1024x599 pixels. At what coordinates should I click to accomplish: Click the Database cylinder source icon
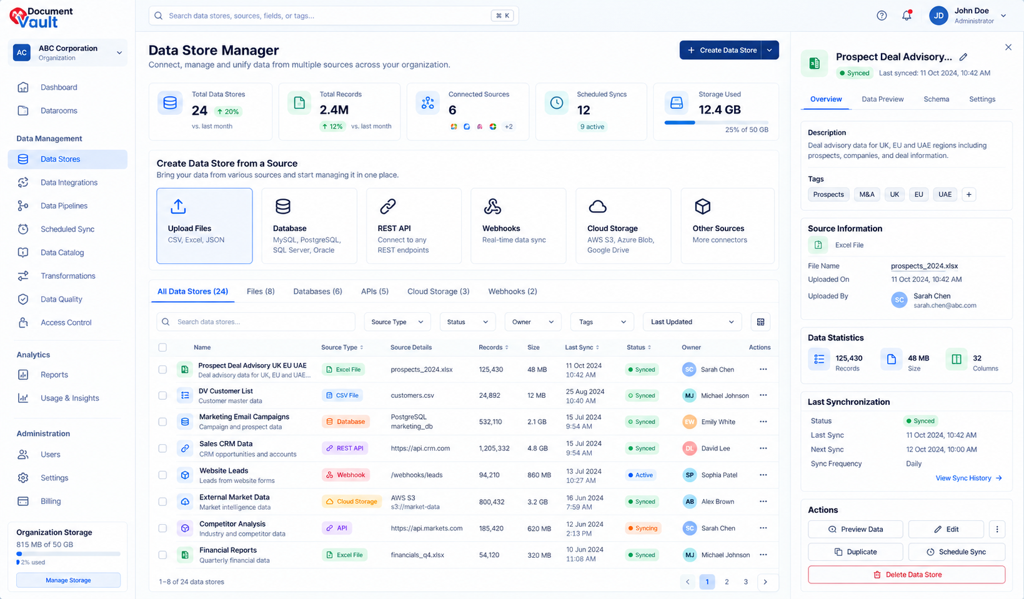tap(283, 206)
